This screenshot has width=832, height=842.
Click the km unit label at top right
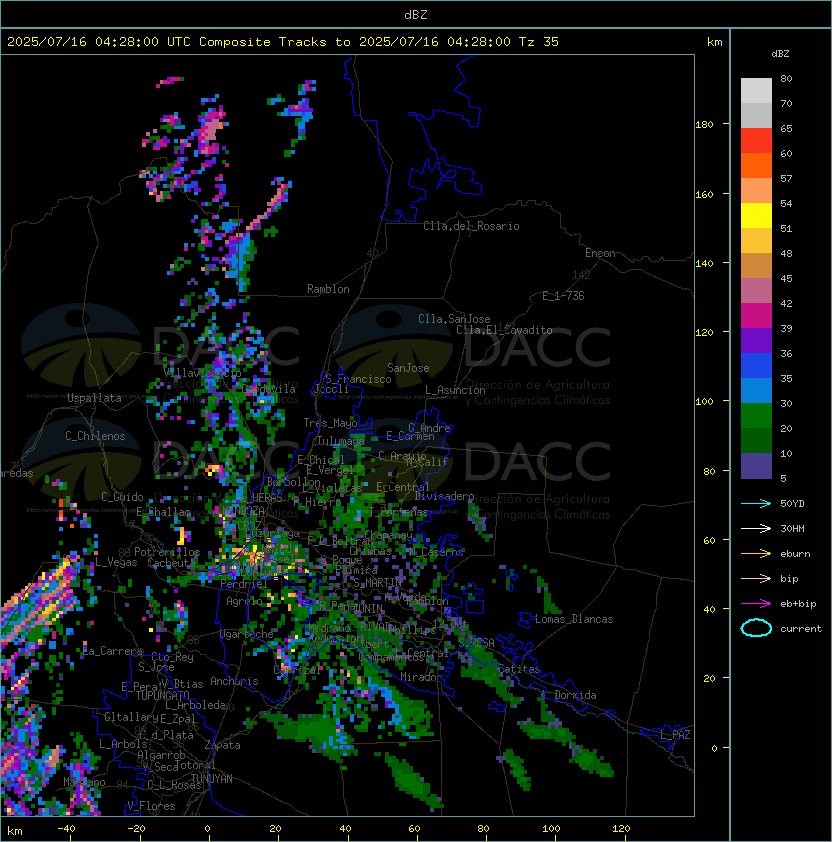coord(714,42)
